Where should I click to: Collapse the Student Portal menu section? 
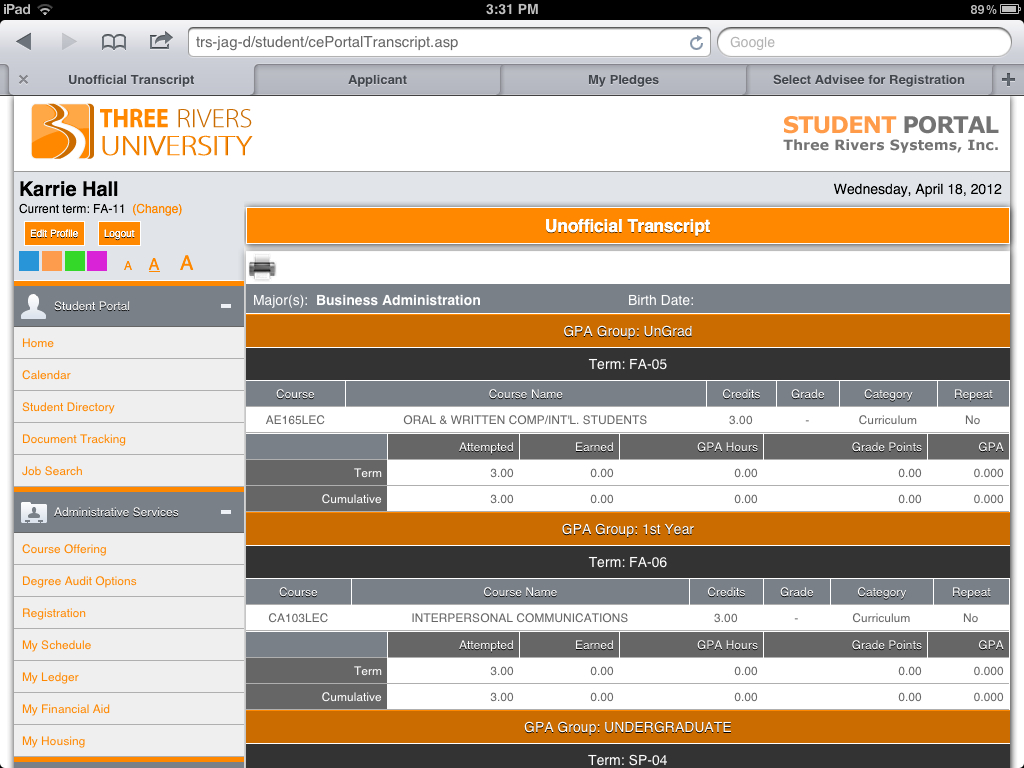pos(226,306)
